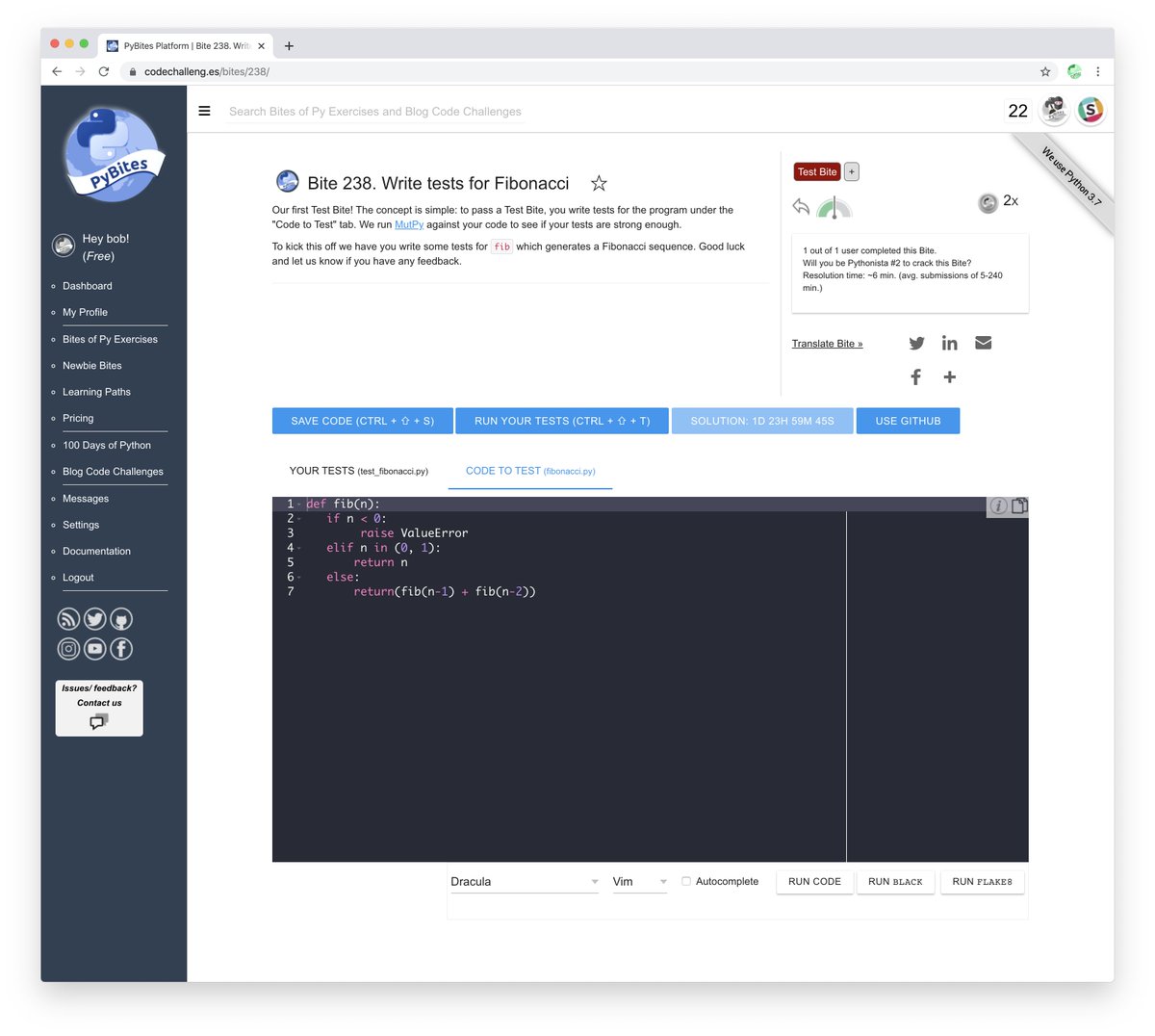Click the SOLUTION countdown button
This screenshot has height=1036, width=1155.
click(762, 421)
